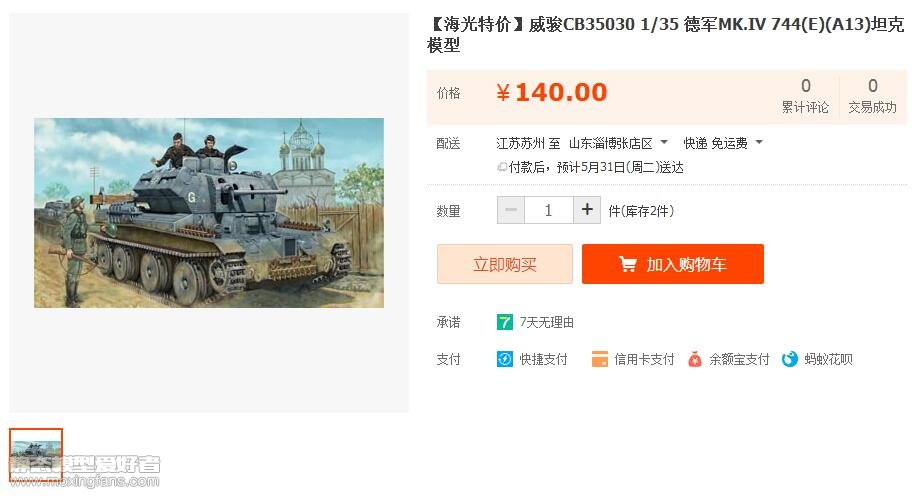
Task: Select the tank thumbnail below main image
Action: click(x=36, y=455)
